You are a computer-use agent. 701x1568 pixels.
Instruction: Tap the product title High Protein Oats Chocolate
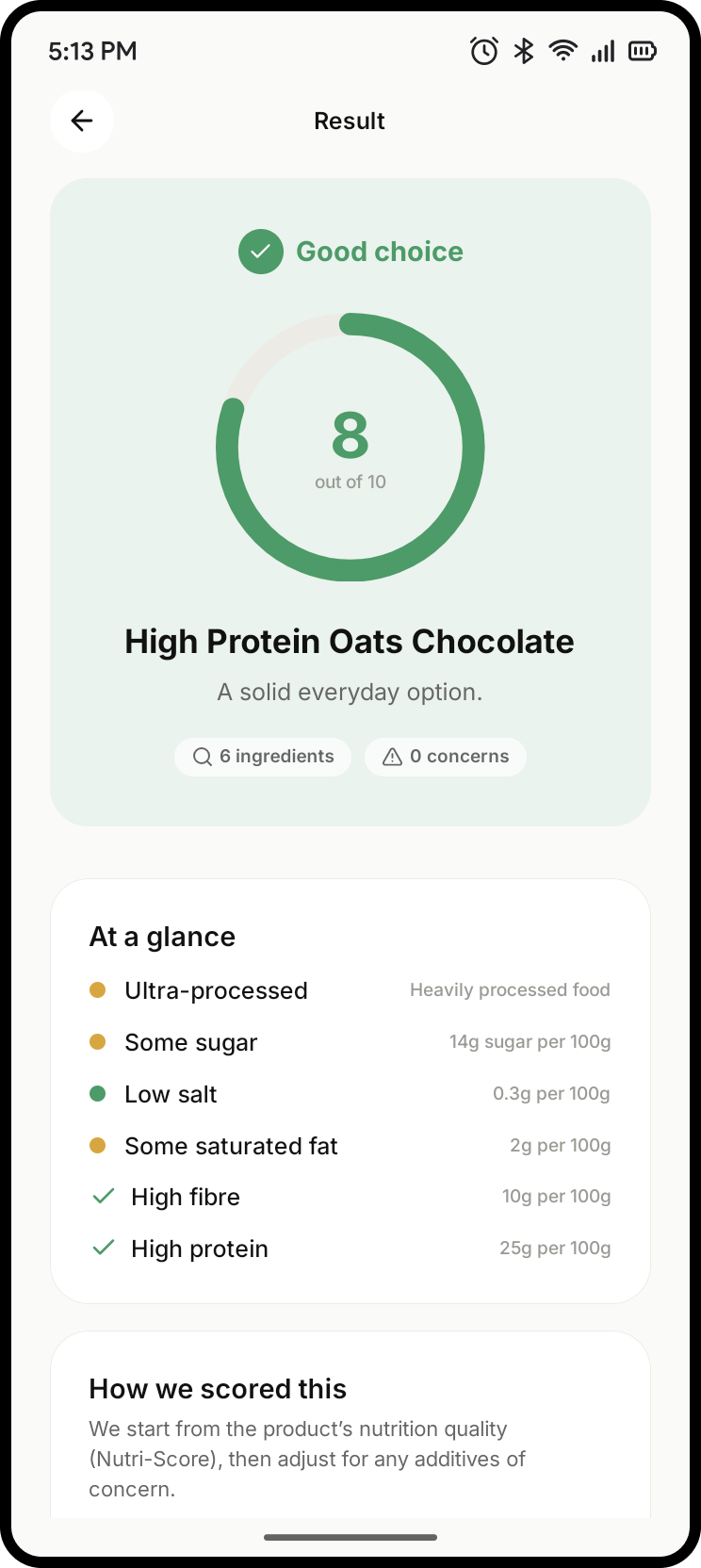click(x=350, y=642)
